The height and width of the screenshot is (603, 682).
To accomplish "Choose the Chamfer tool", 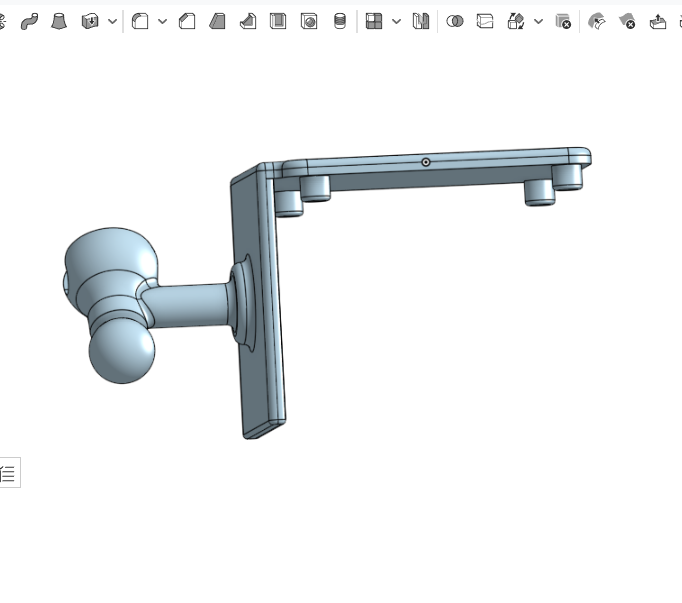I will click(x=187, y=21).
